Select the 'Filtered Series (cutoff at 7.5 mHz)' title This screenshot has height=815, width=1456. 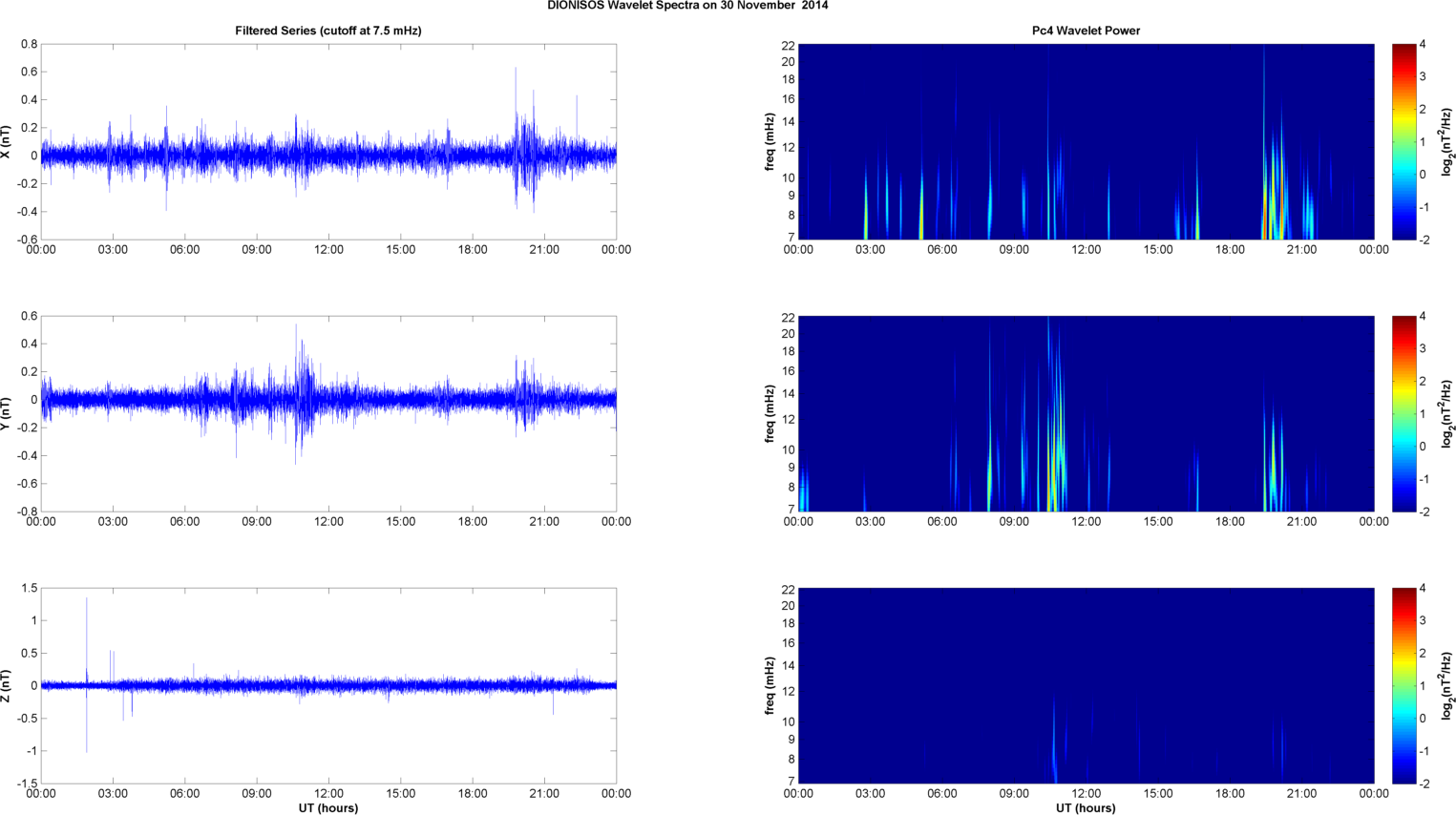point(328,31)
